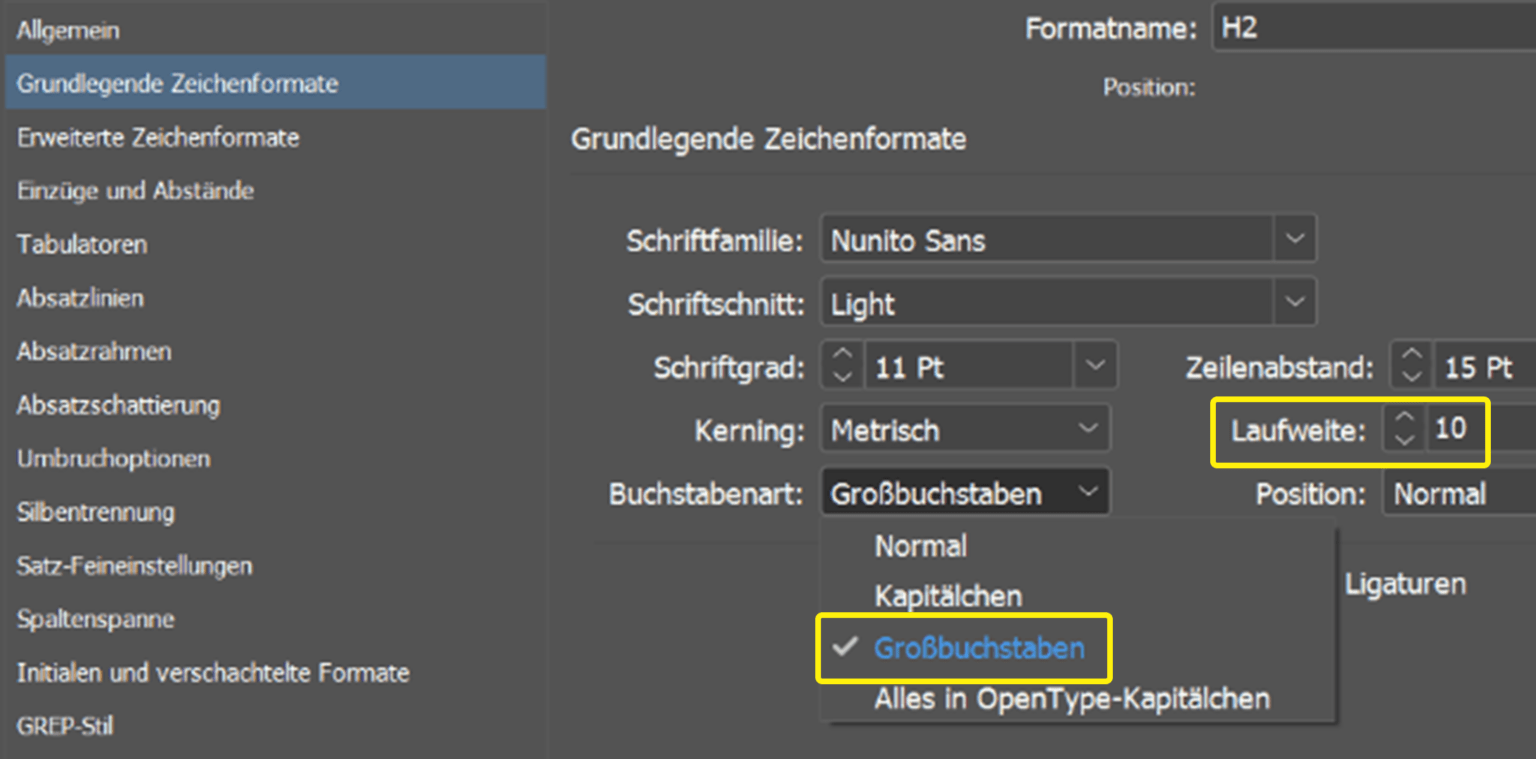
Task: Go to Einzüge und Abstände
Action: (135, 190)
